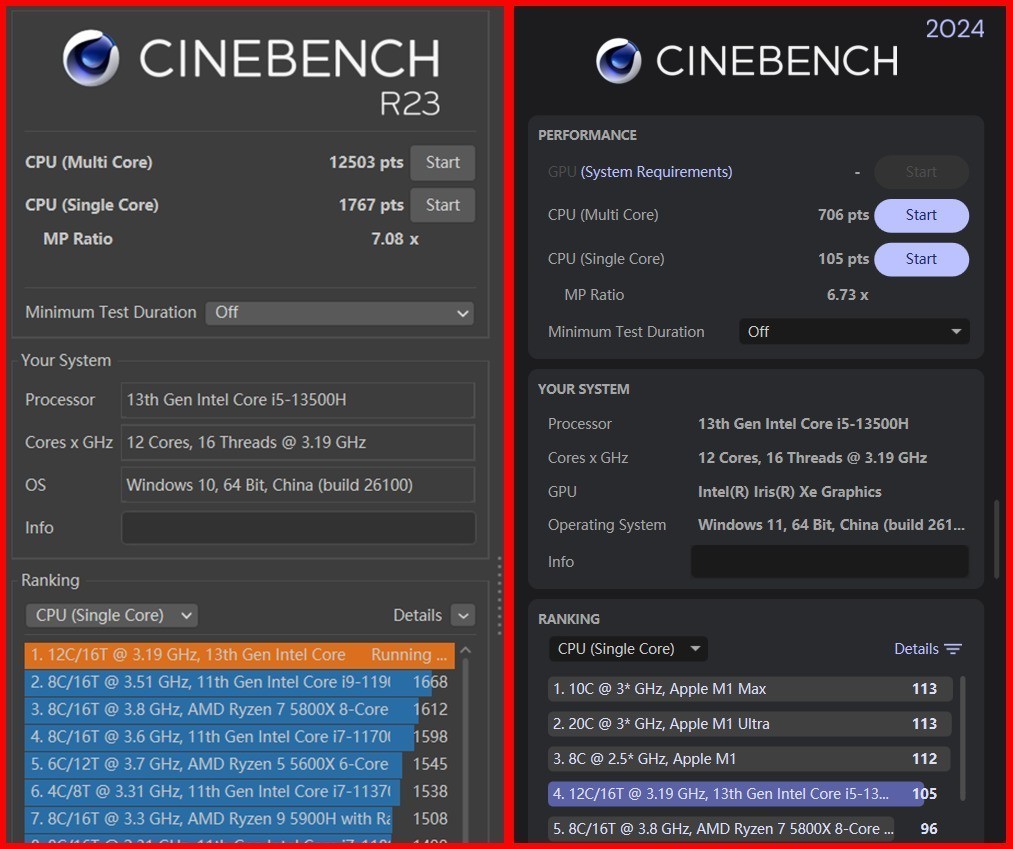Image resolution: width=1013 pixels, height=849 pixels.
Task: Click the 2024 Cores x GHz value
Action: tap(813, 458)
